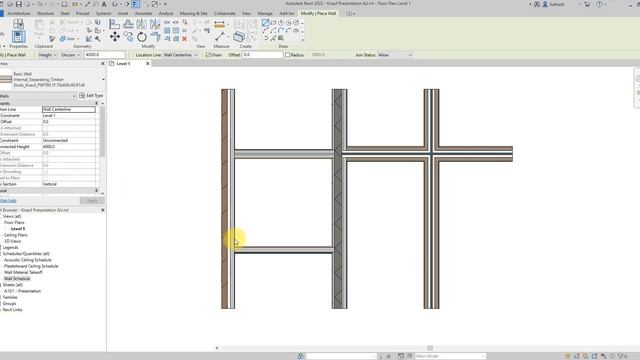Close the Project Browser panel
Screen dimensions: 640x360
click(x=102, y=210)
